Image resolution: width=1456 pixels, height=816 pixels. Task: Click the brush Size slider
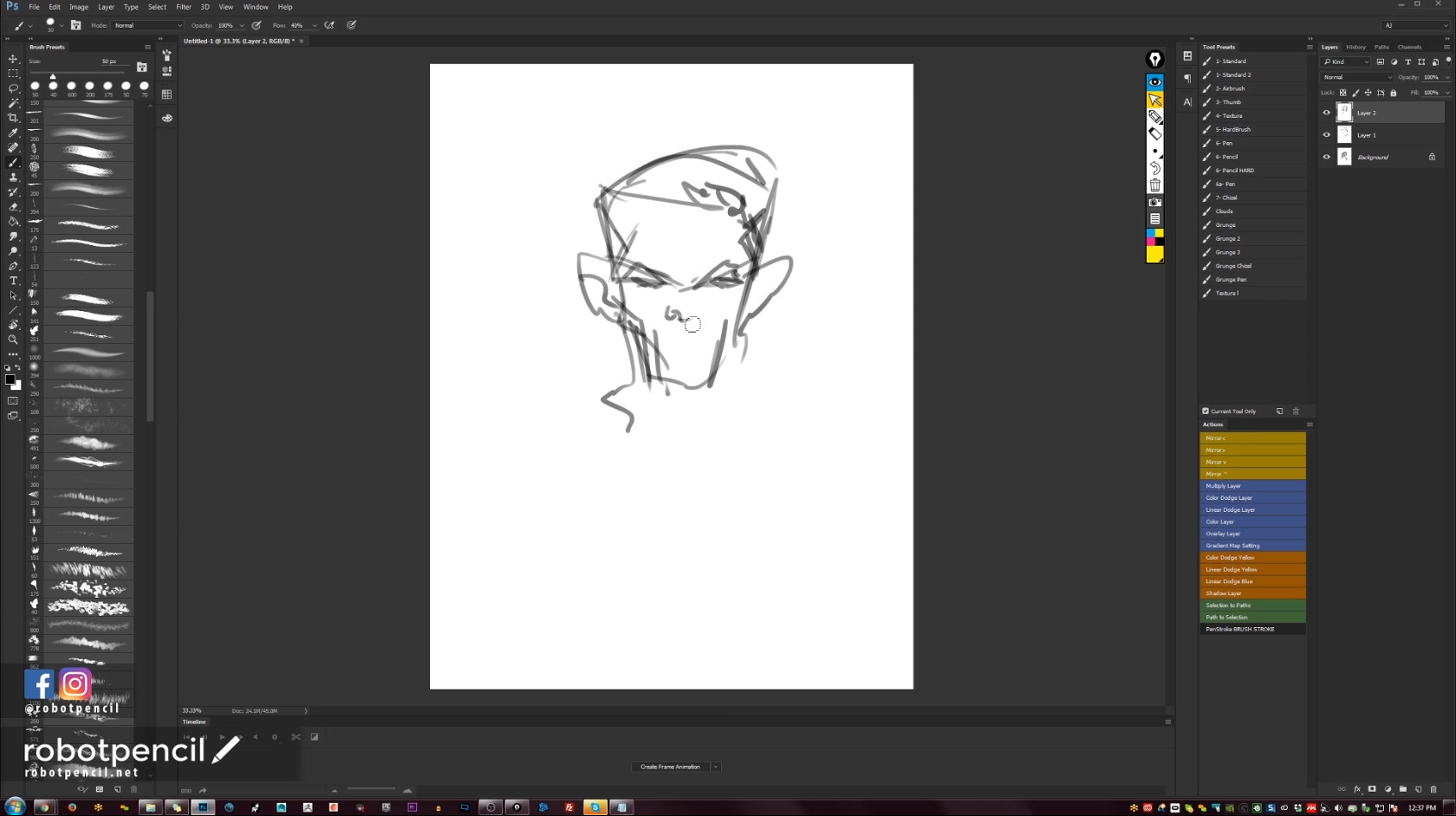click(x=79, y=72)
